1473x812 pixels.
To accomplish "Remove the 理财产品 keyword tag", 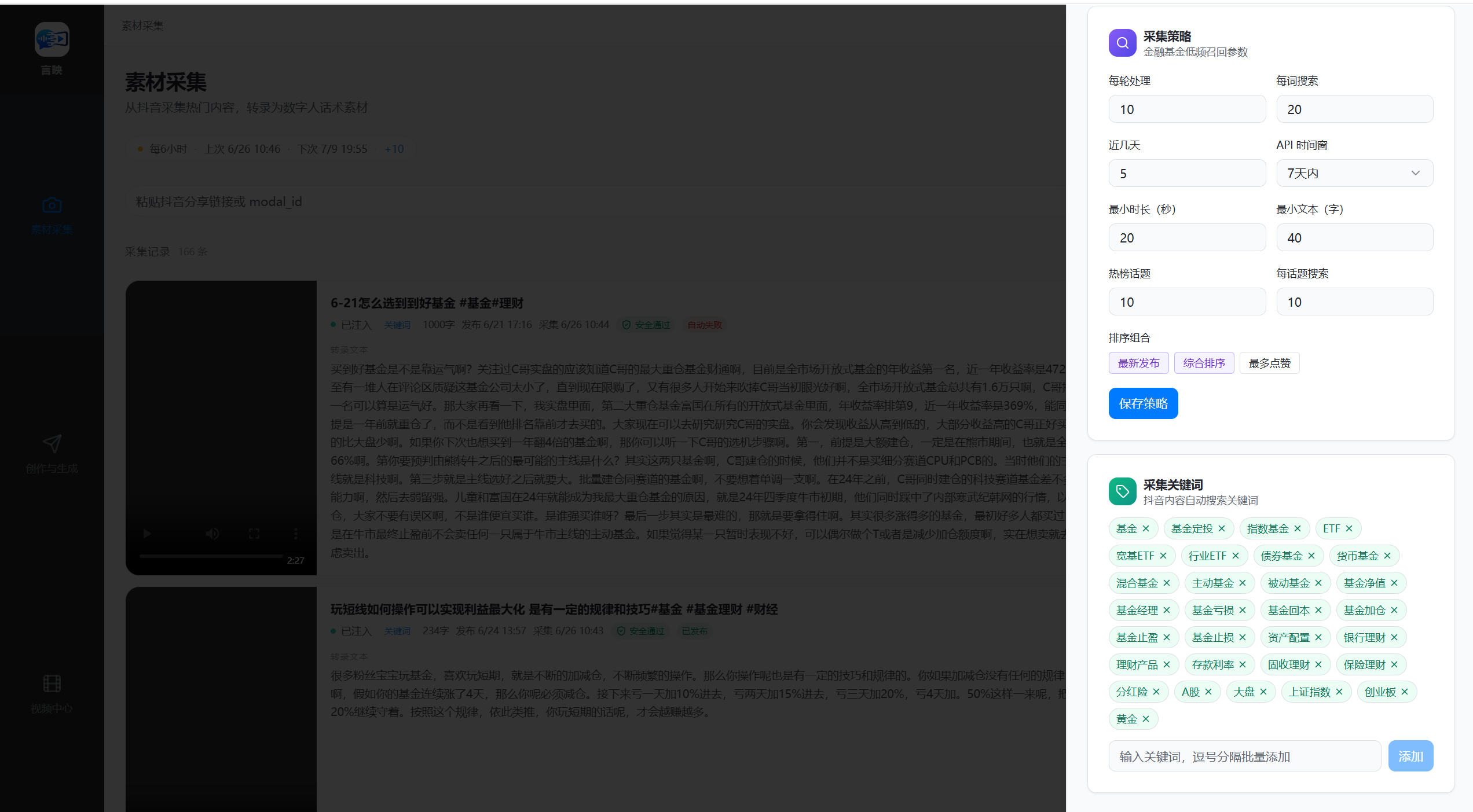I will click(1166, 664).
